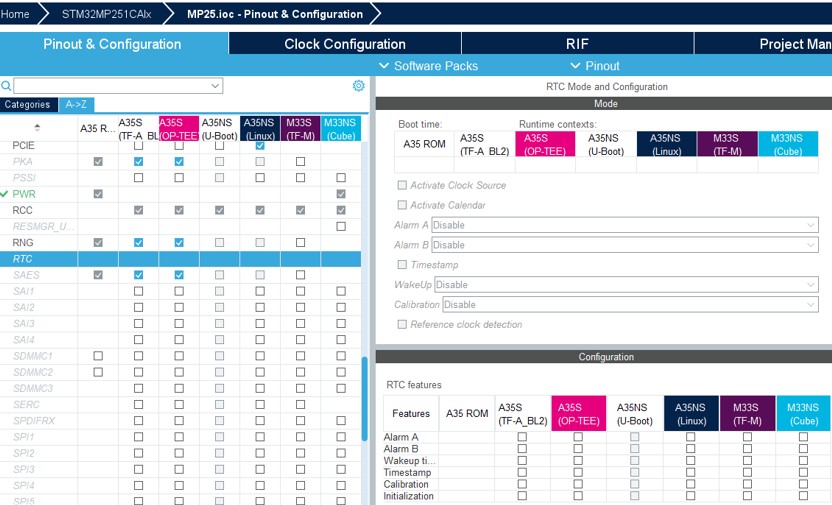Open the Project Manager tab
The height and width of the screenshot is (505, 832).
point(764,44)
